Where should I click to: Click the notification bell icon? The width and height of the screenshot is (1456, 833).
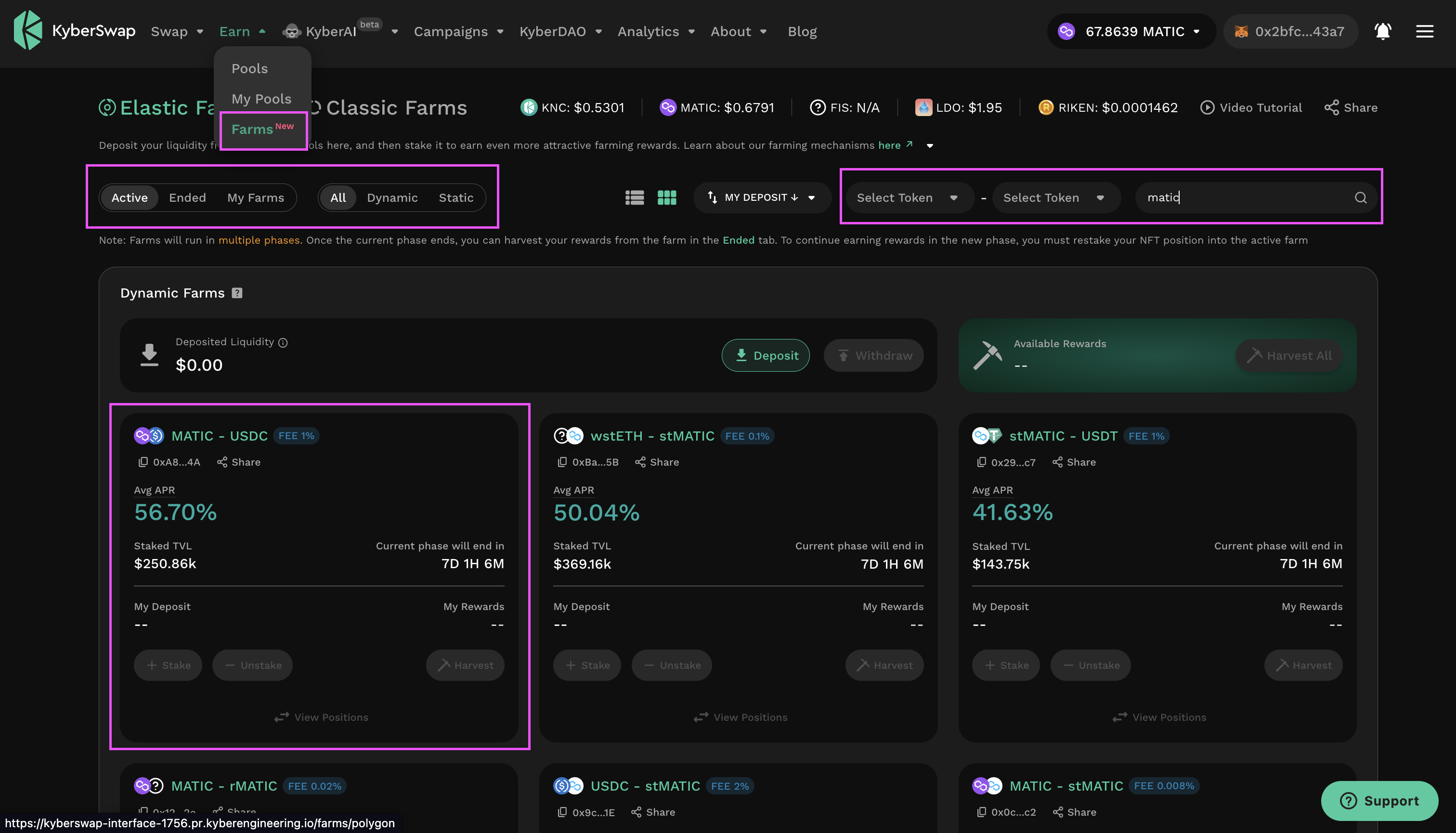click(1382, 31)
